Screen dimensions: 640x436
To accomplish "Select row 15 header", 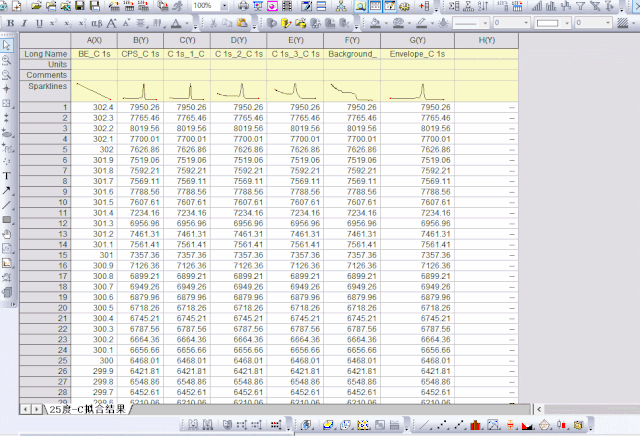I will coord(42,254).
